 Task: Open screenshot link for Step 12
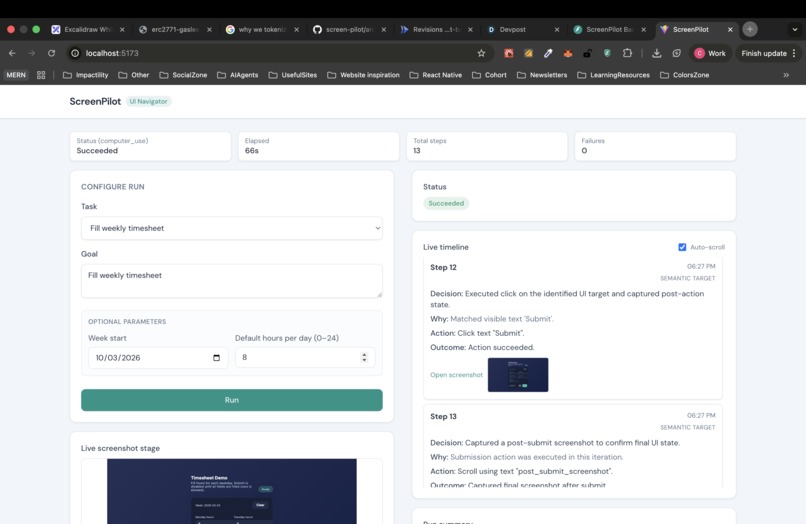pyautogui.click(x=456, y=375)
